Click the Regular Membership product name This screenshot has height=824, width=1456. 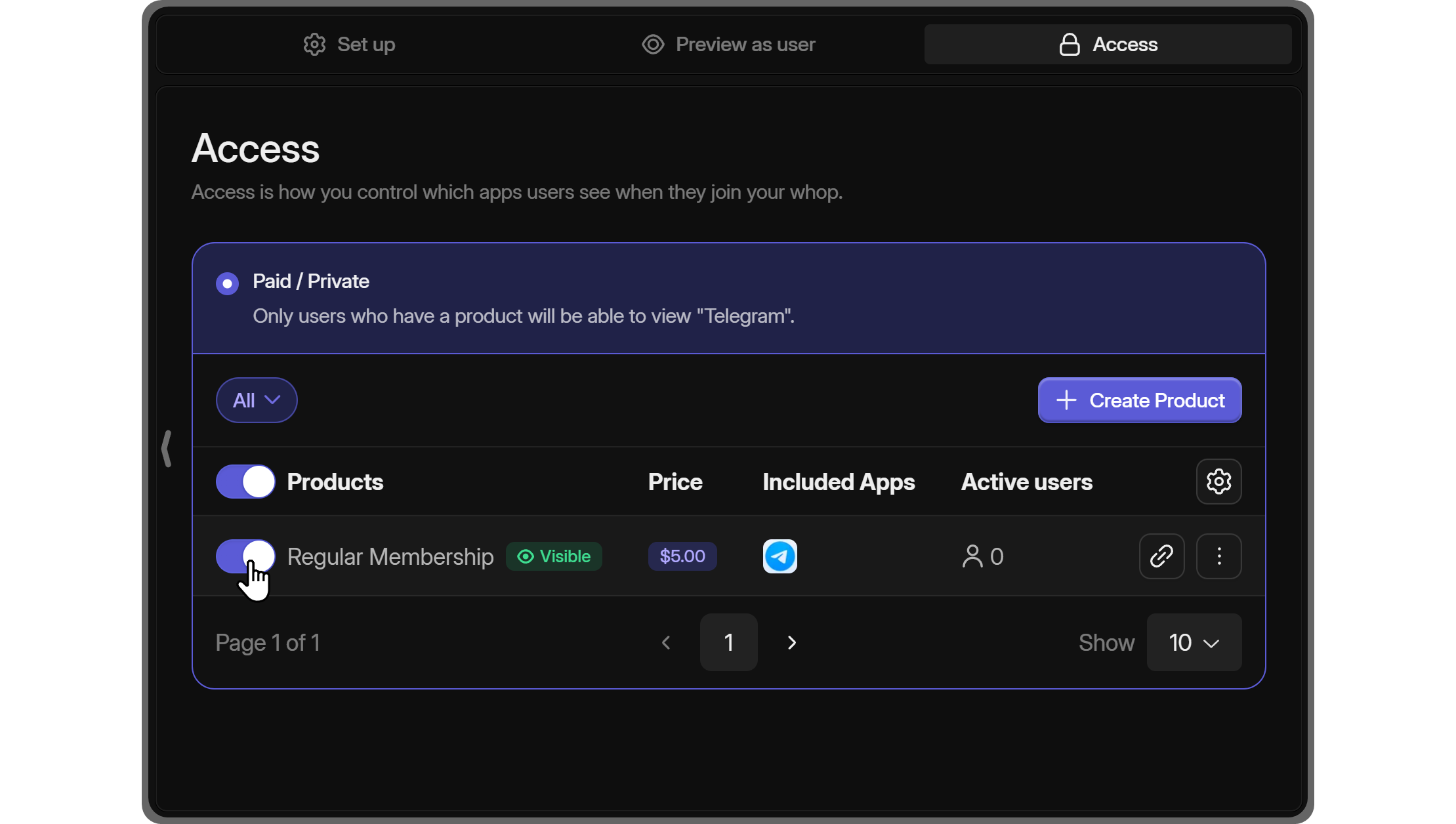[390, 556]
